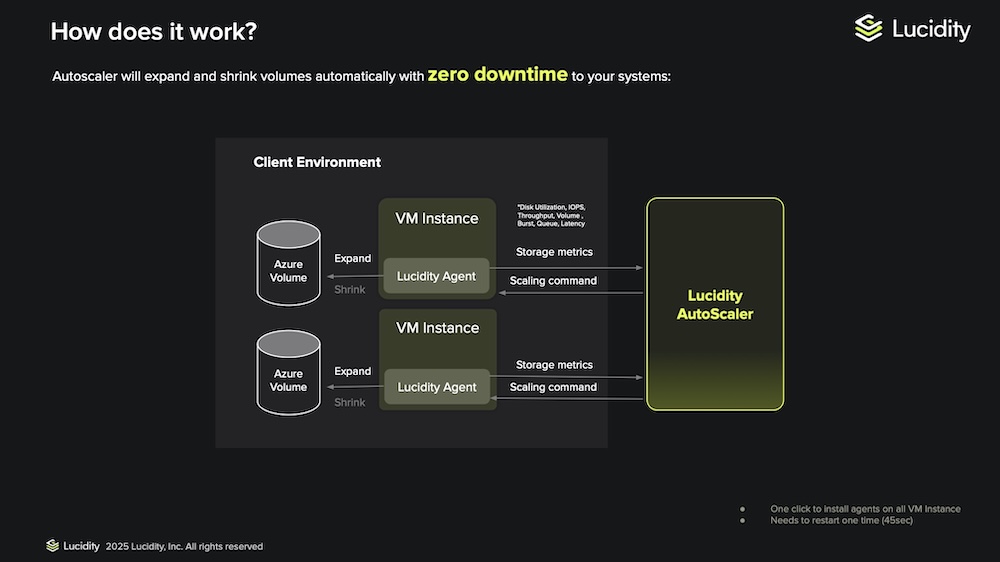
Task: Click the large "Lucidity" wordmark in the header
Action: [931, 29]
